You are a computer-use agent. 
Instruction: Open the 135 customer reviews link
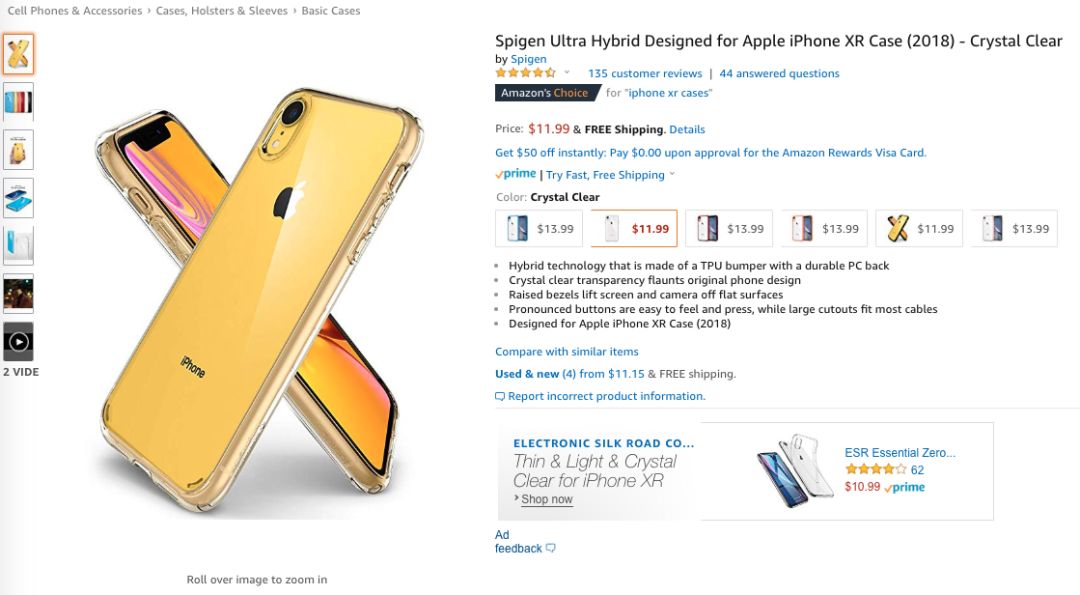coord(645,73)
